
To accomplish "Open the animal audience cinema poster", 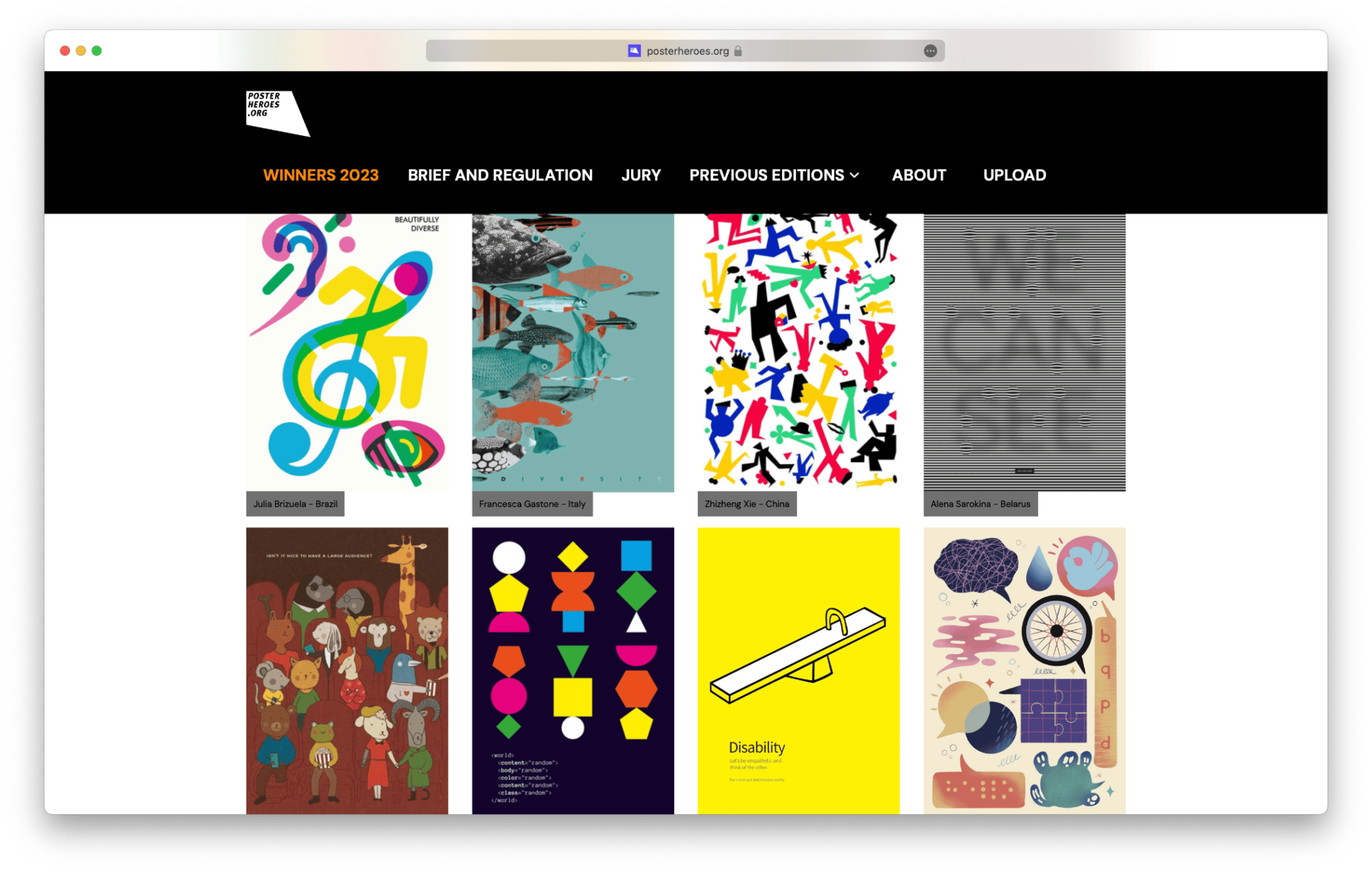I will [347, 671].
